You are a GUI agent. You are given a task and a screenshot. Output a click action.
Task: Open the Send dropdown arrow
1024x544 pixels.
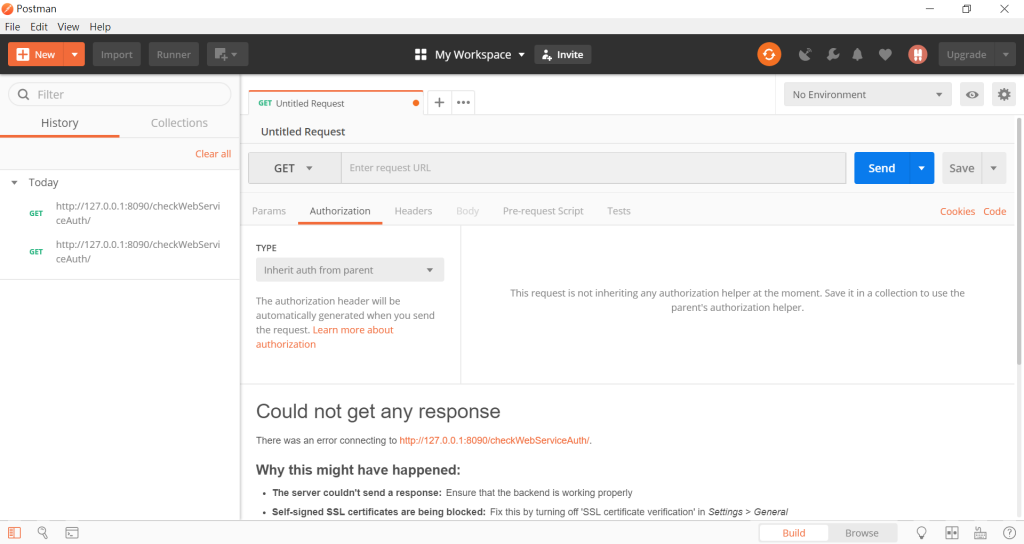click(921, 168)
